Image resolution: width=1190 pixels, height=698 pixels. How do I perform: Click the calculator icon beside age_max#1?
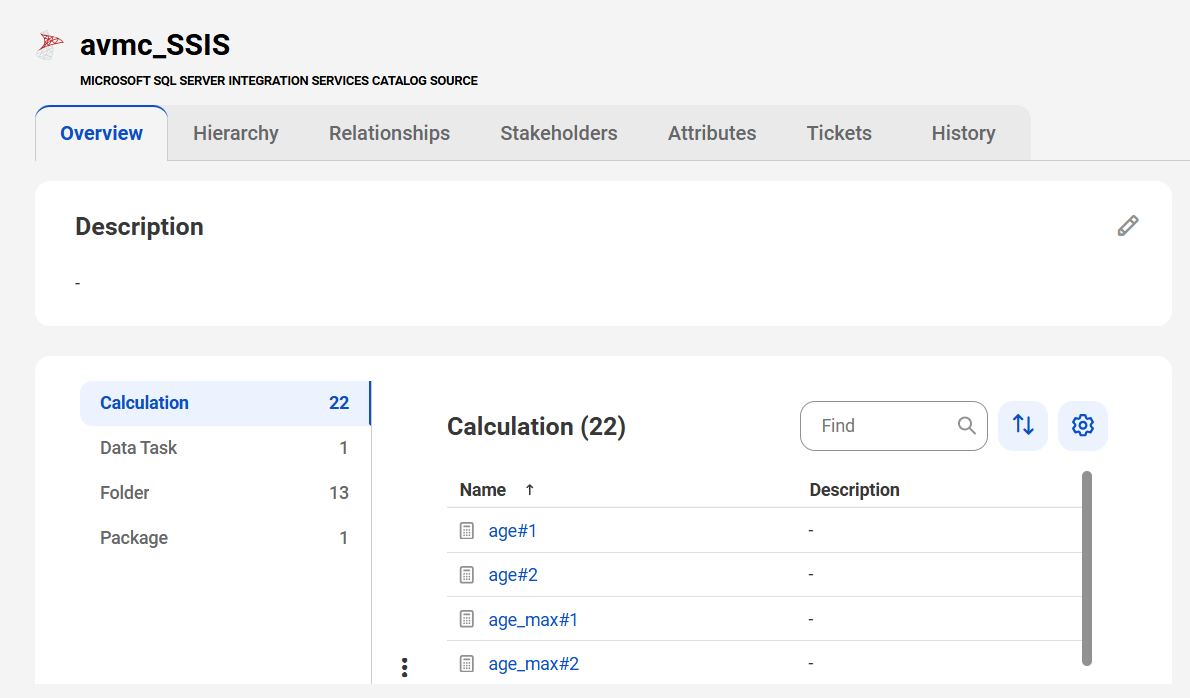[x=467, y=620]
